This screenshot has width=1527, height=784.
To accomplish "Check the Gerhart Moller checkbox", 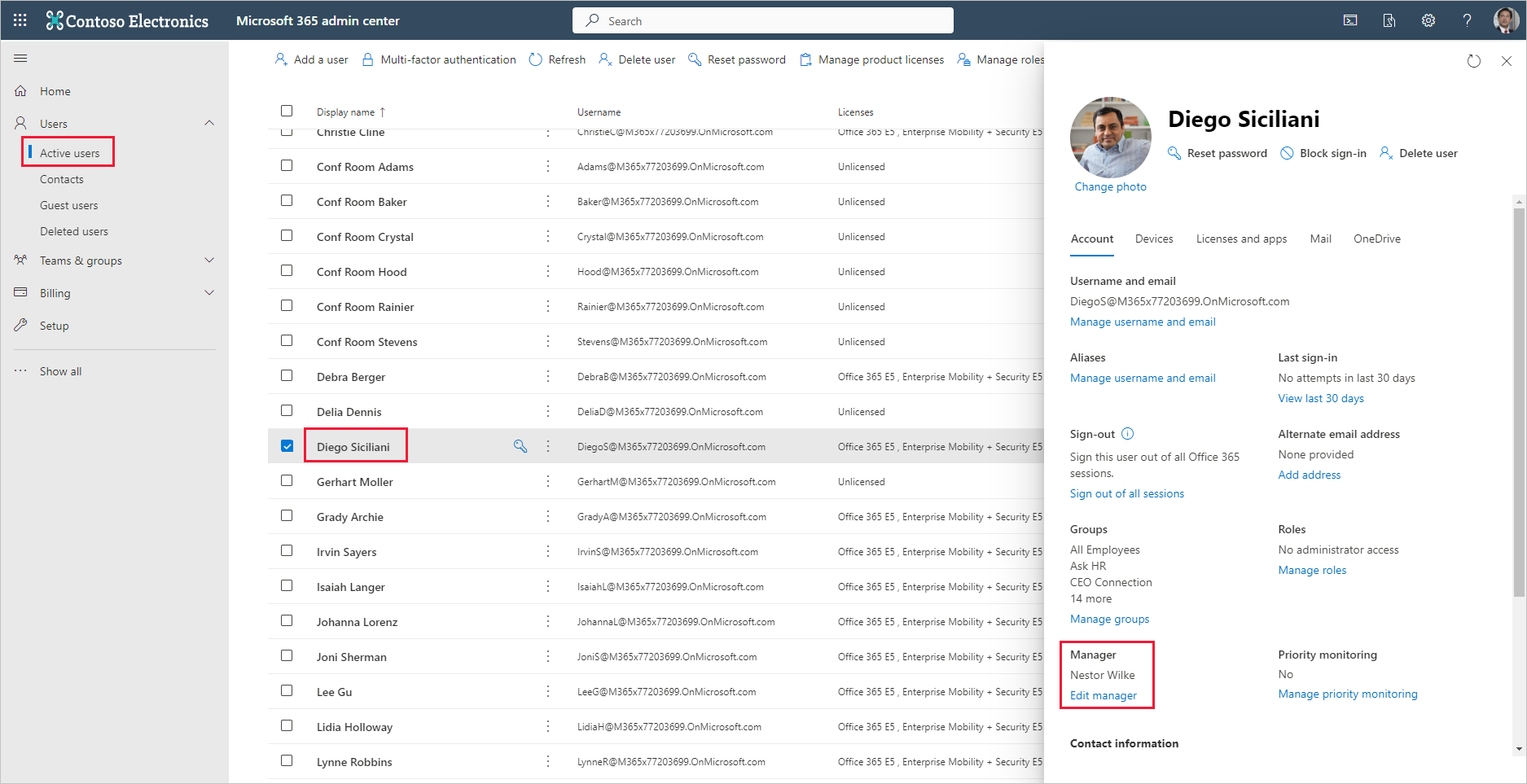I will [287, 480].
